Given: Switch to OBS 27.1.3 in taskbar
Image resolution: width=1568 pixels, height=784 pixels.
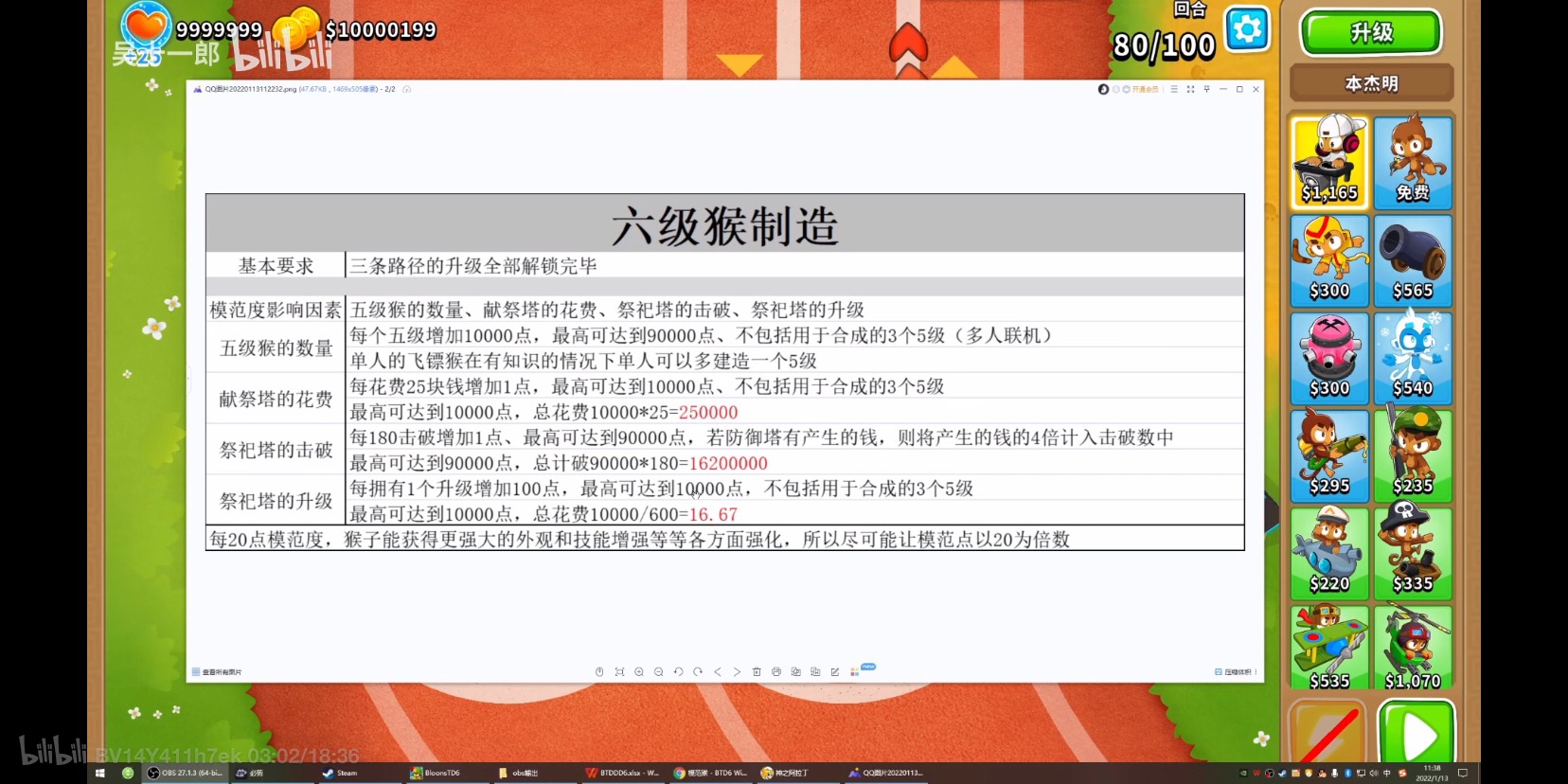Looking at the screenshot, I should 186,774.
